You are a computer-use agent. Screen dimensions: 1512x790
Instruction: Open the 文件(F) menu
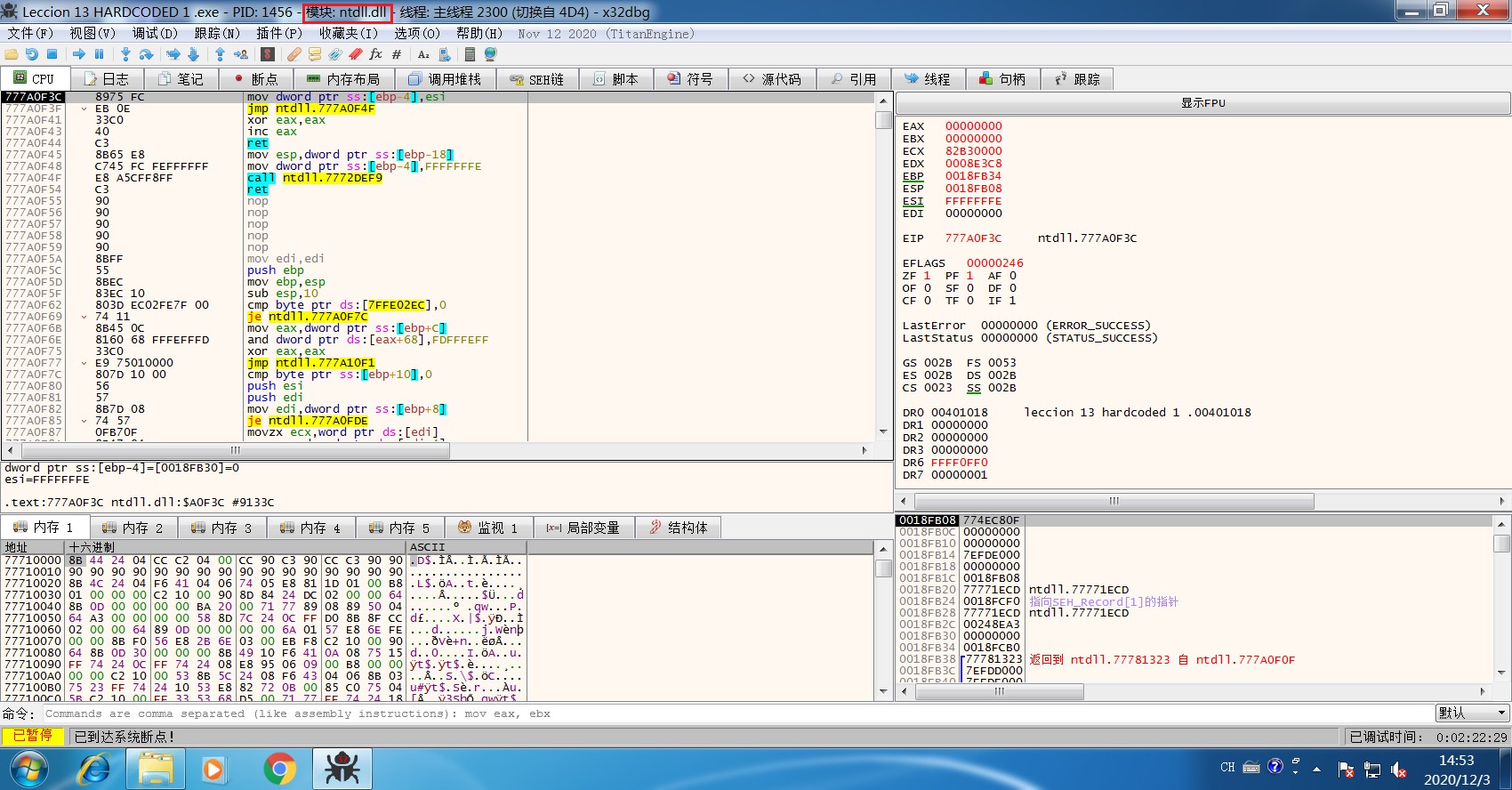click(30, 33)
